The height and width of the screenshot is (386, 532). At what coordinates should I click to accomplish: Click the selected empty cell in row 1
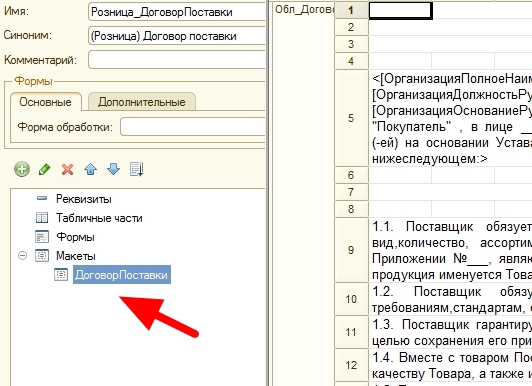pyautogui.click(x=400, y=11)
